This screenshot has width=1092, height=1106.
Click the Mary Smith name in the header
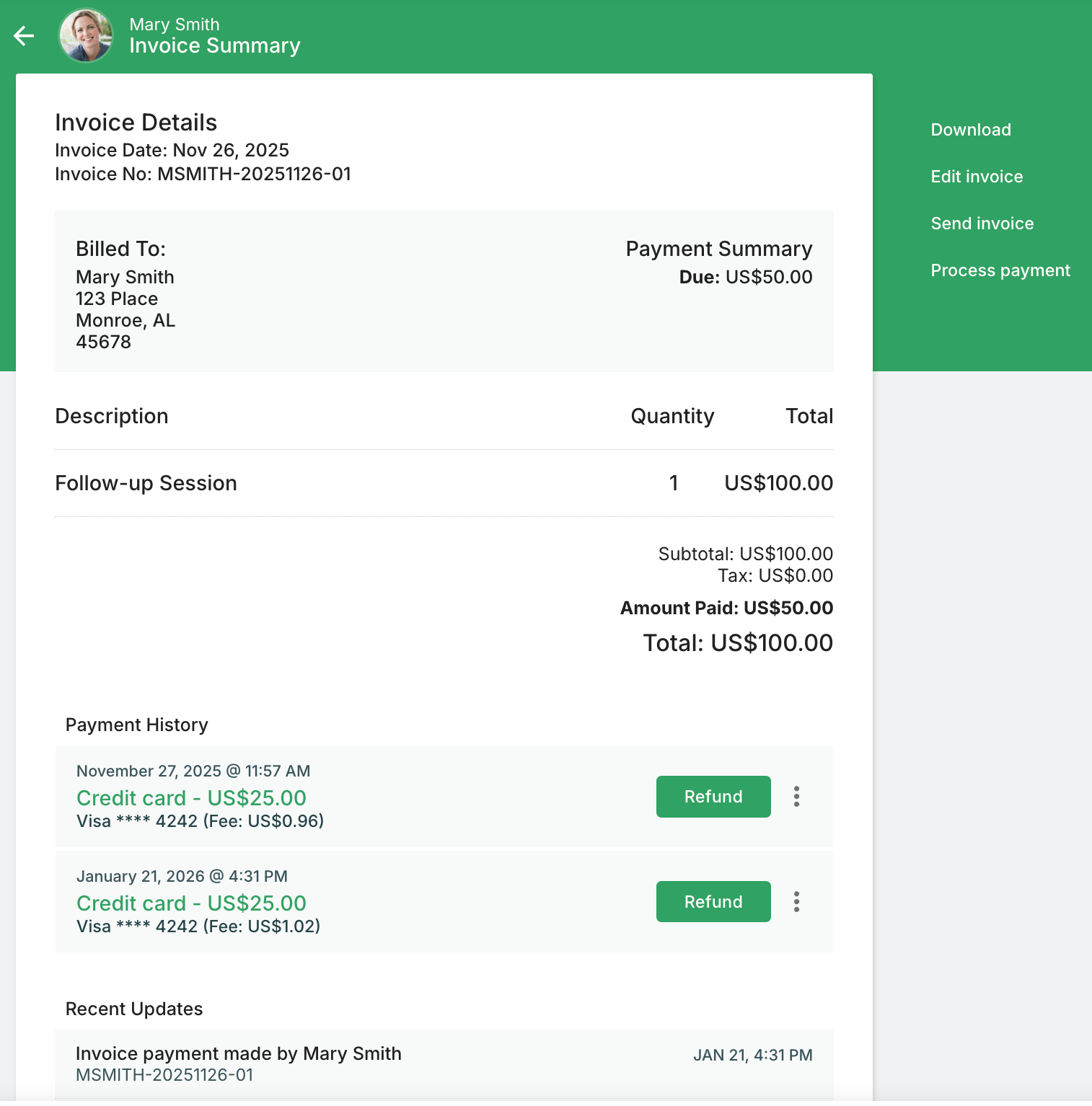pyautogui.click(x=175, y=25)
